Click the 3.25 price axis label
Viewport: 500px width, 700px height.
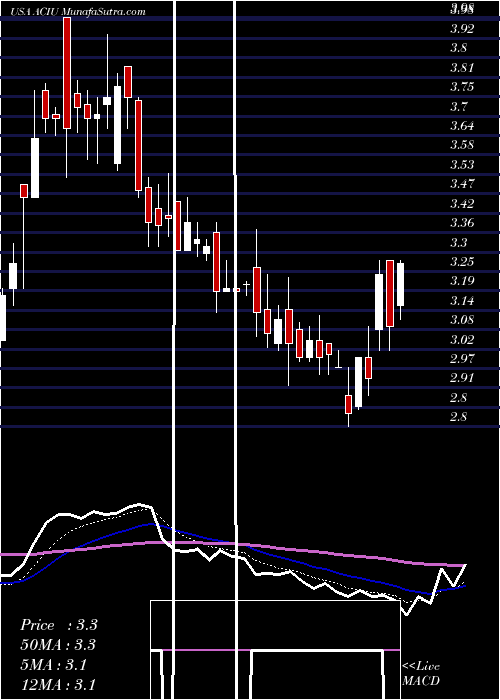[x=462, y=261]
